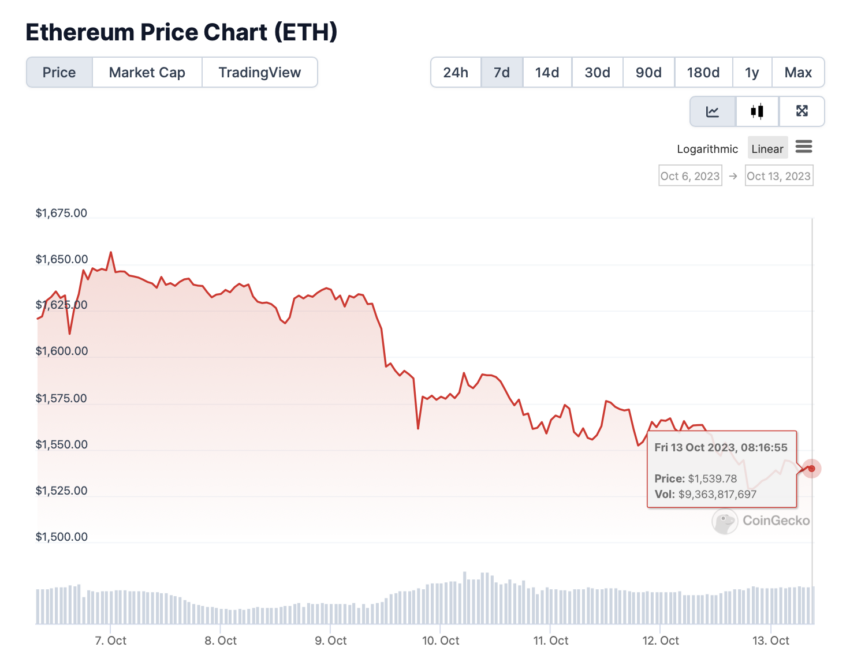Open fullscreen chart expand icon
Image resolution: width=850 pixels, height=666 pixels.
(801, 112)
